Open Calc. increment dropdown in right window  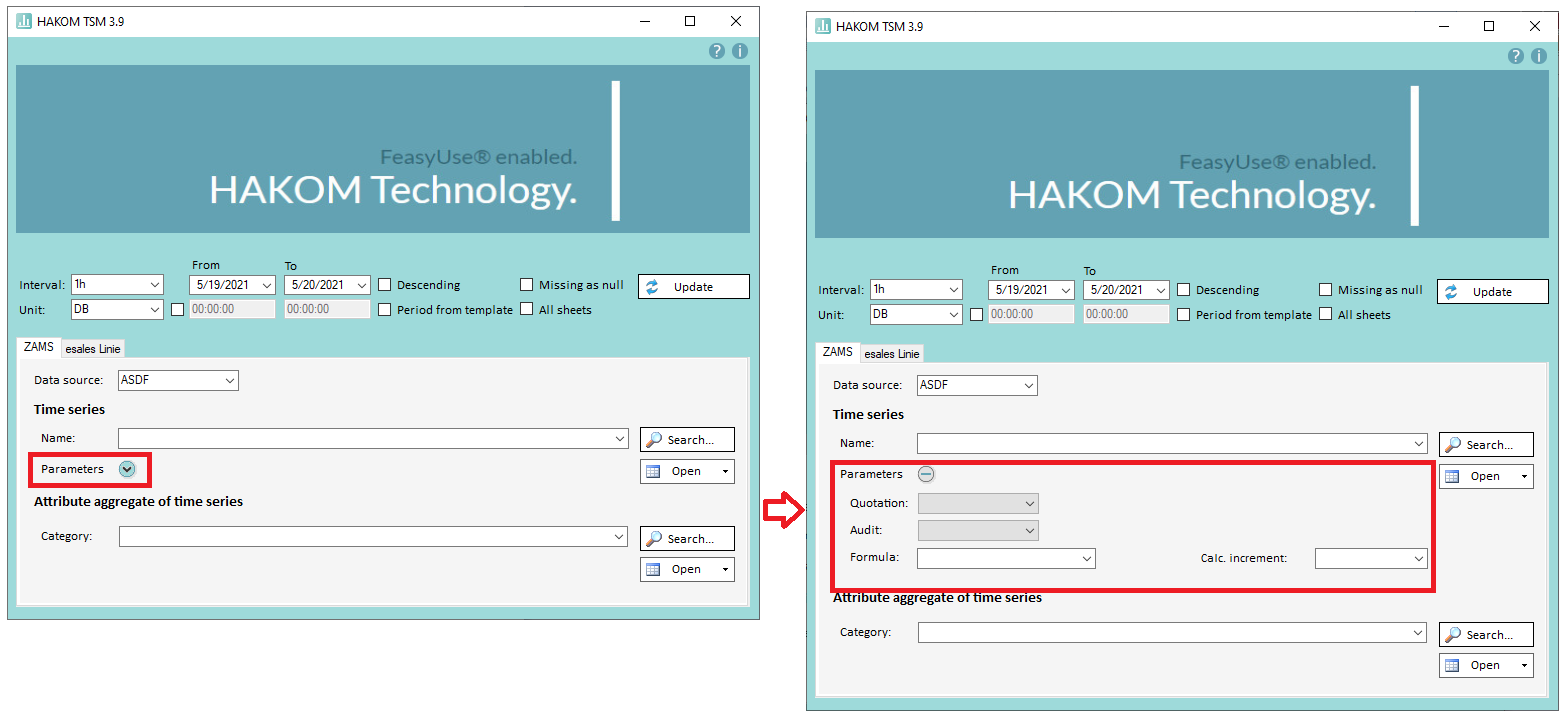pos(1371,558)
